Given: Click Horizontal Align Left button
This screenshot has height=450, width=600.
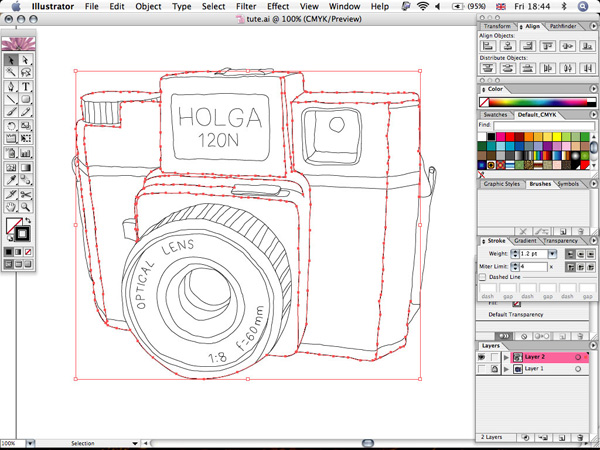Looking at the screenshot, I should click(x=488, y=46).
